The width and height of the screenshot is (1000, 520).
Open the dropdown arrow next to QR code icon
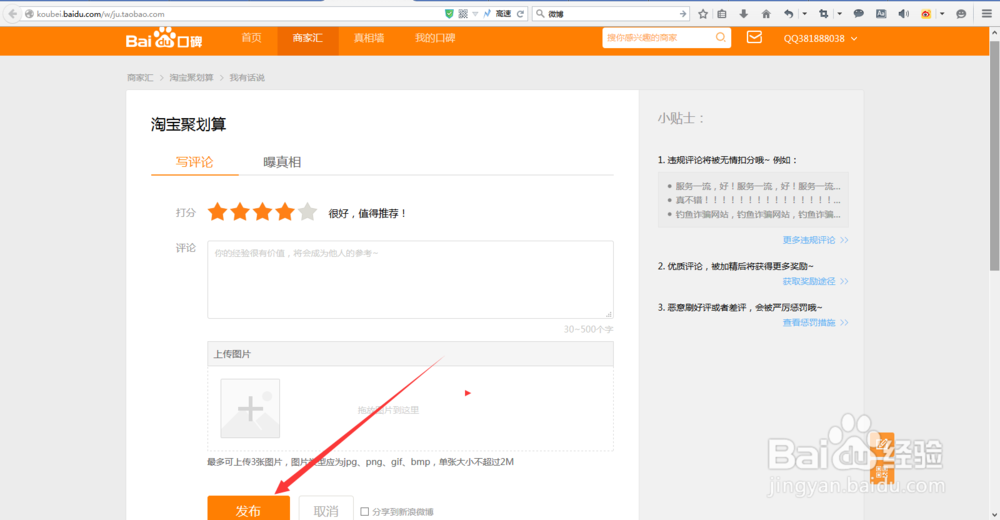pos(475,13)
